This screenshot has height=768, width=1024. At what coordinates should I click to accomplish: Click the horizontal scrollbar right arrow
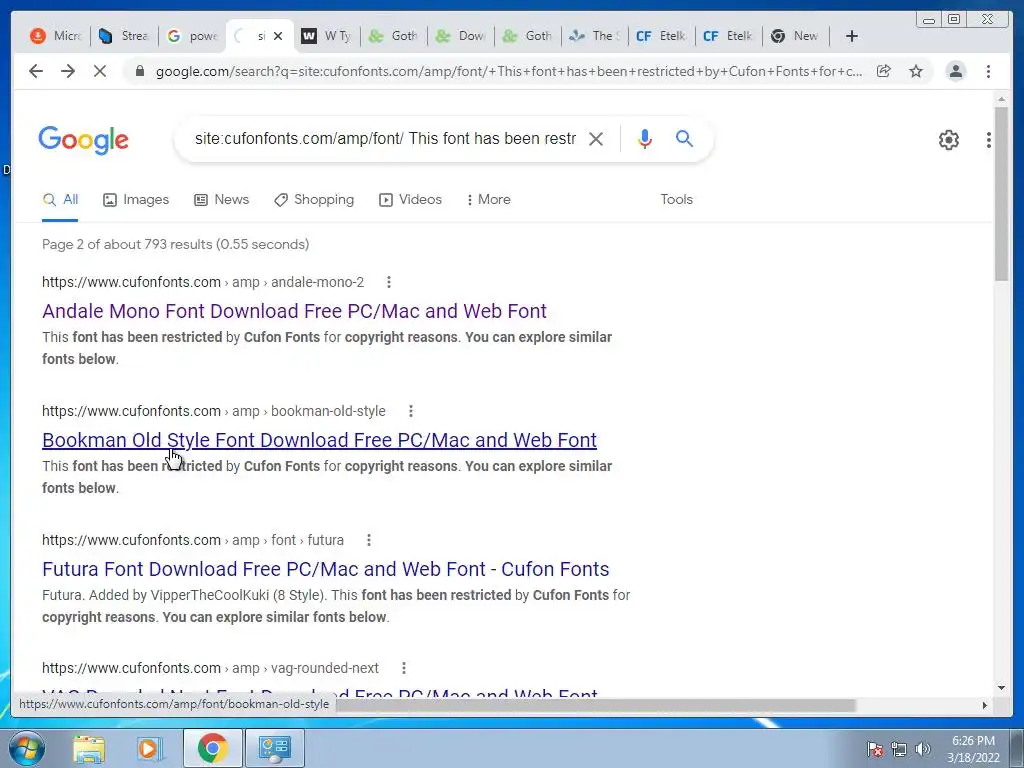[x=985, y=705]
